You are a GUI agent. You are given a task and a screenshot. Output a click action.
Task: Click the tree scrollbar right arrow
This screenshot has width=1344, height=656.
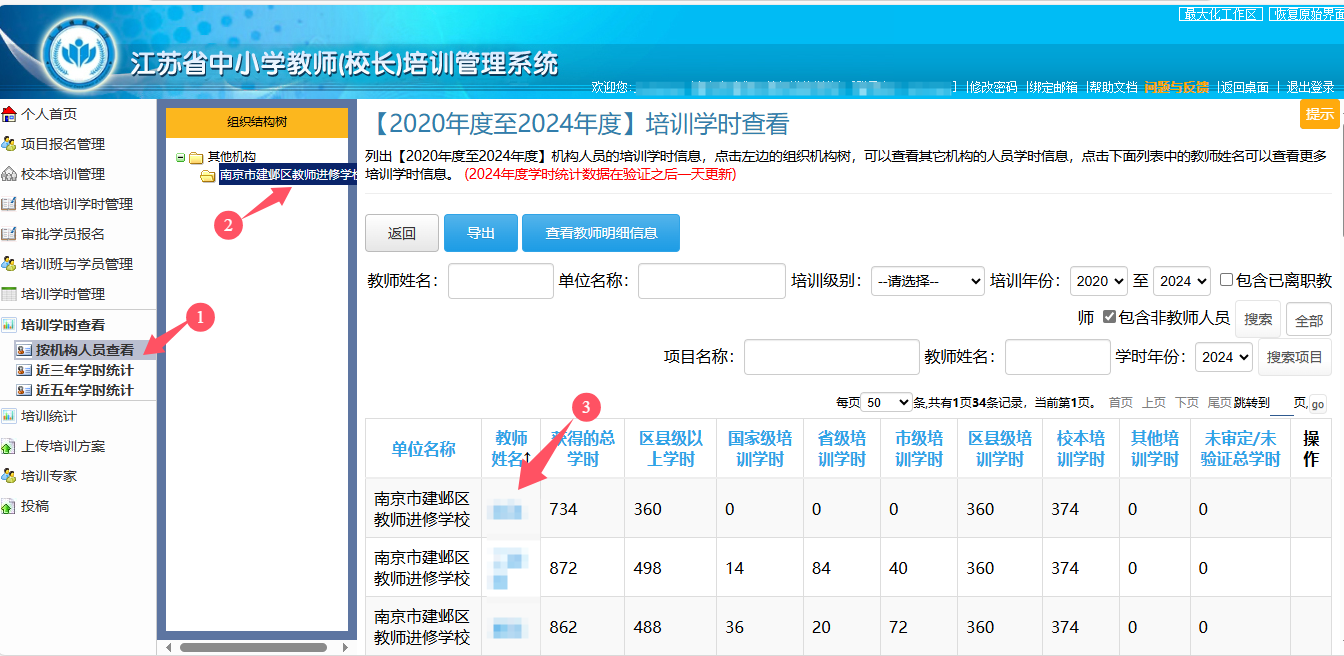[x=346, y=647]
